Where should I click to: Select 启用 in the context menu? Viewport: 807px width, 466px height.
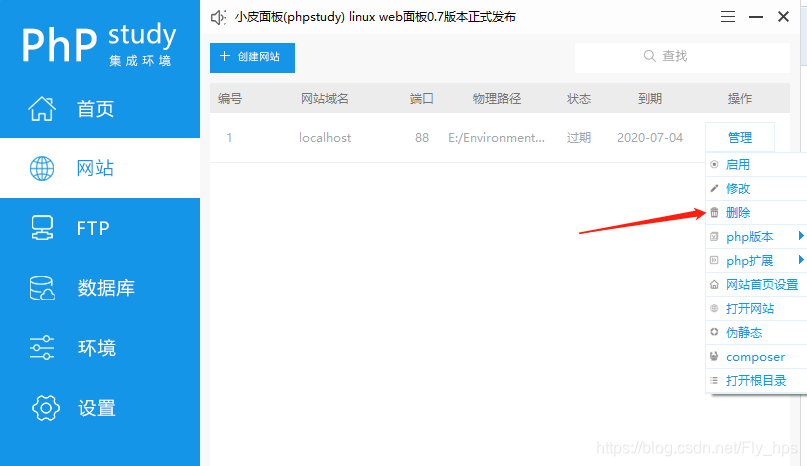756,165
